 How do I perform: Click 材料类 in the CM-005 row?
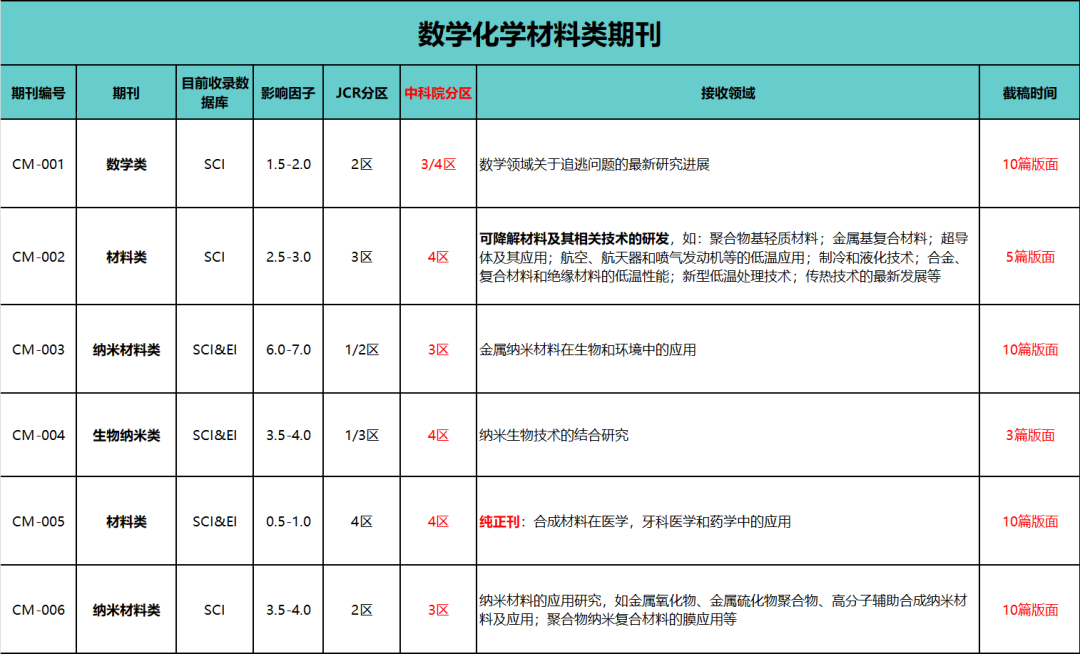point(126,521)
